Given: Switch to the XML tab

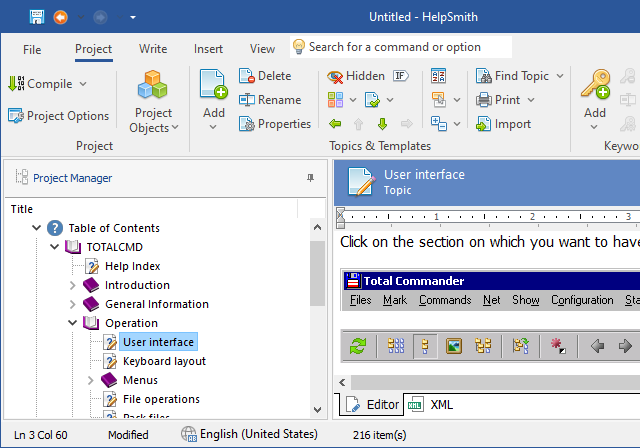Looking at the screenshot, I should [x=431, y=405].
